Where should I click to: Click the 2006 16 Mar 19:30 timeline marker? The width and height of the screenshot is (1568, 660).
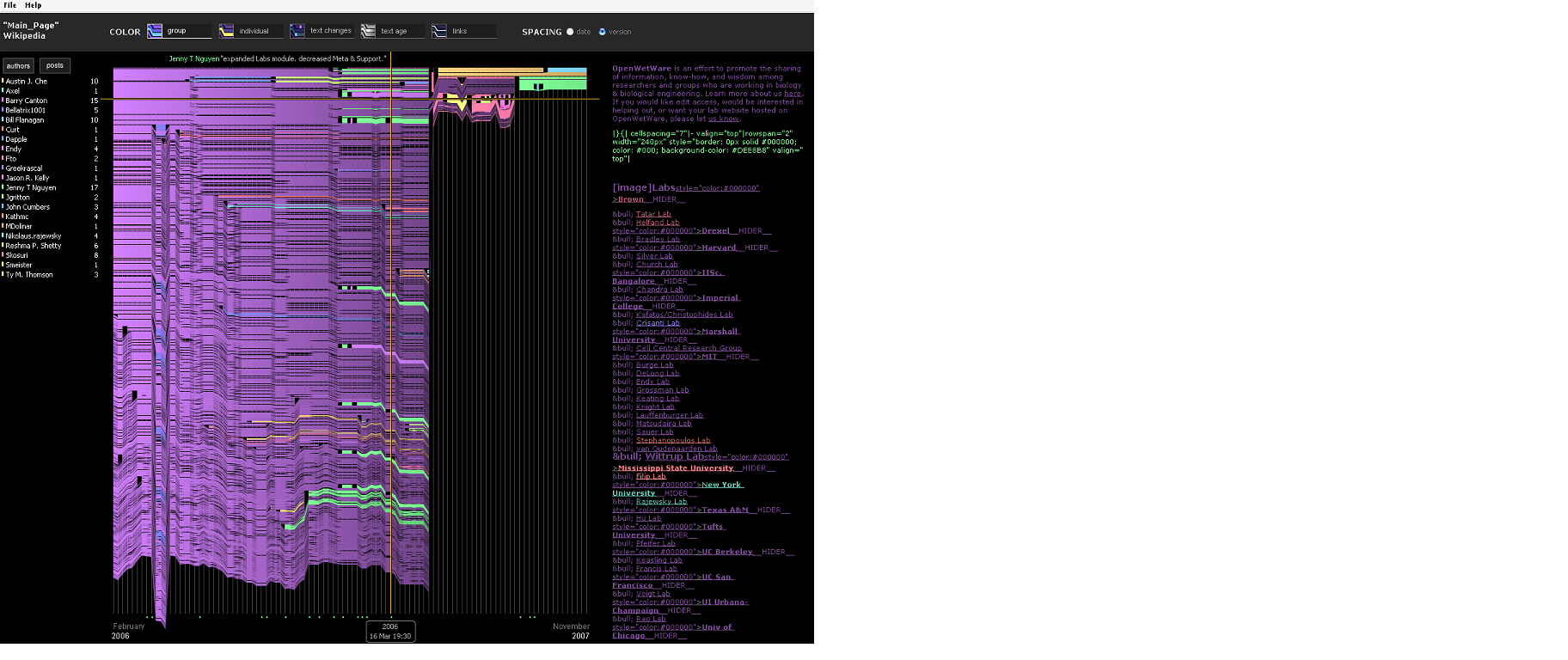[390, 632]
